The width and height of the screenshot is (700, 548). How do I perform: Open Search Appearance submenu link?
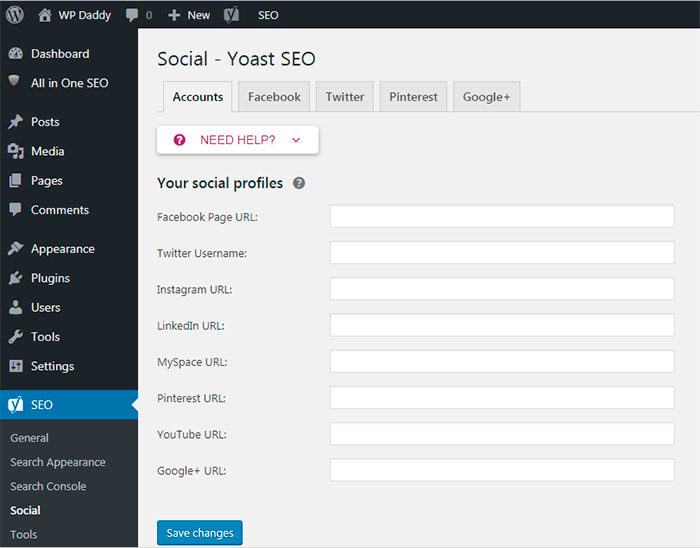tap(58, 462)
